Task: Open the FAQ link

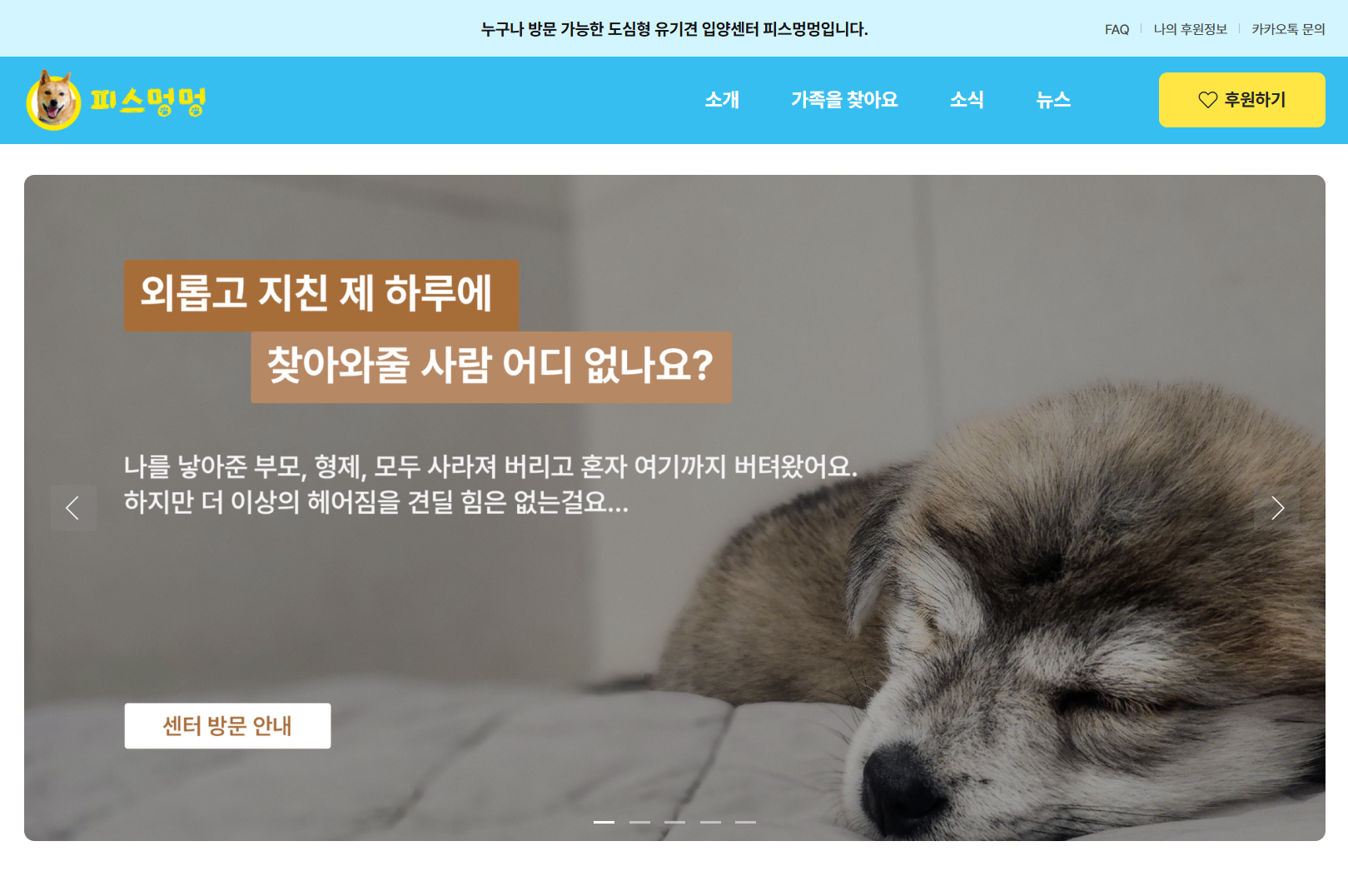Action: pos(1117,29)
